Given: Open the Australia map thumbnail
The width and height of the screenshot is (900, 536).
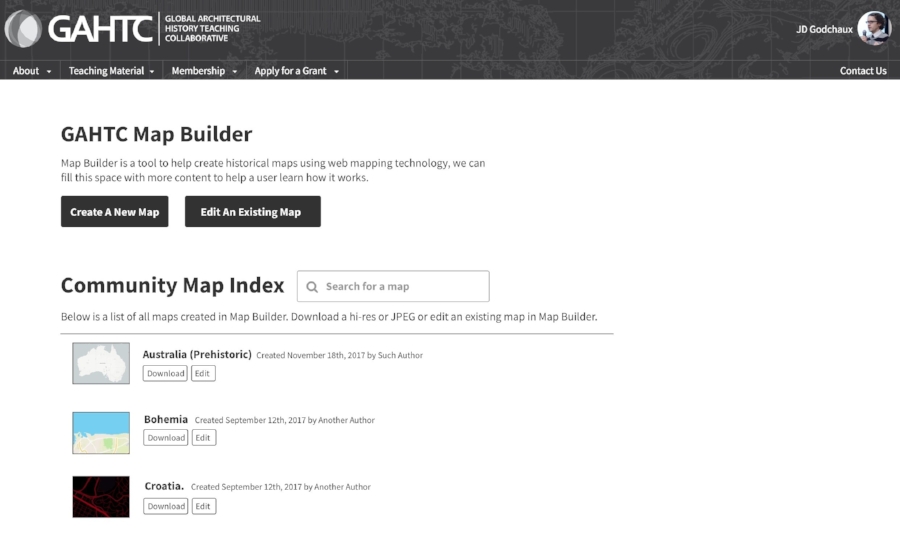Looking at the screenshot, I should tap(101, 363).
